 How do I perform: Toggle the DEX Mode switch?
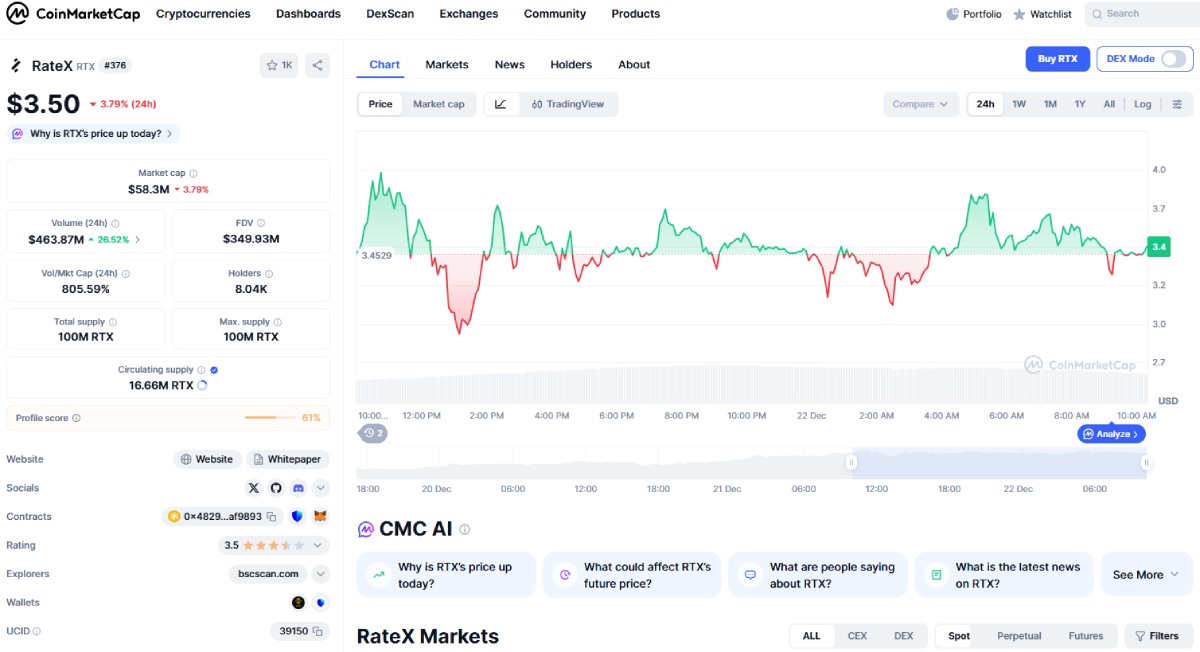1172,59
